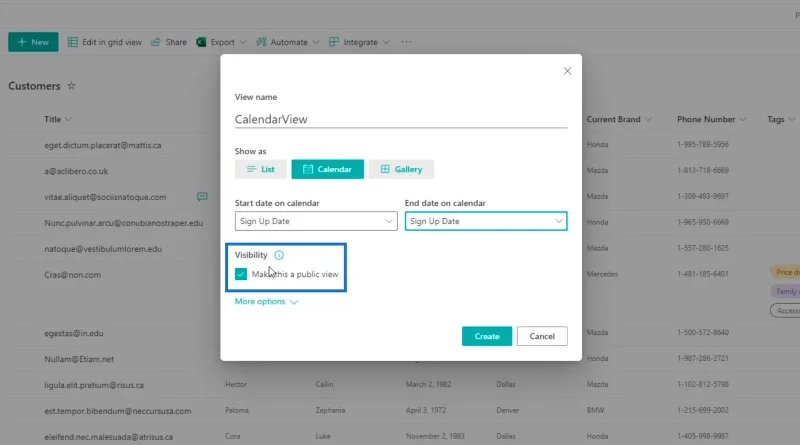800x445 pixels.
Task: Click the Price tag pill on Cras row
Action: (785, 272)
